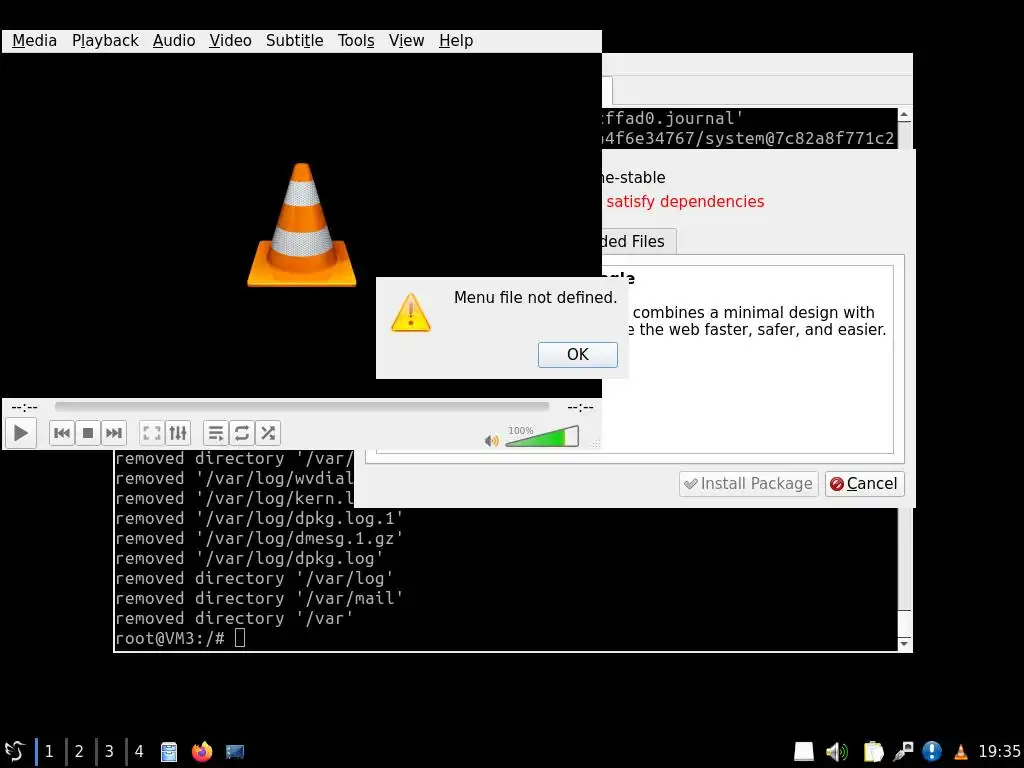Launch Firefox from the taskbar
1024x768 pixels.
[202, 752]
